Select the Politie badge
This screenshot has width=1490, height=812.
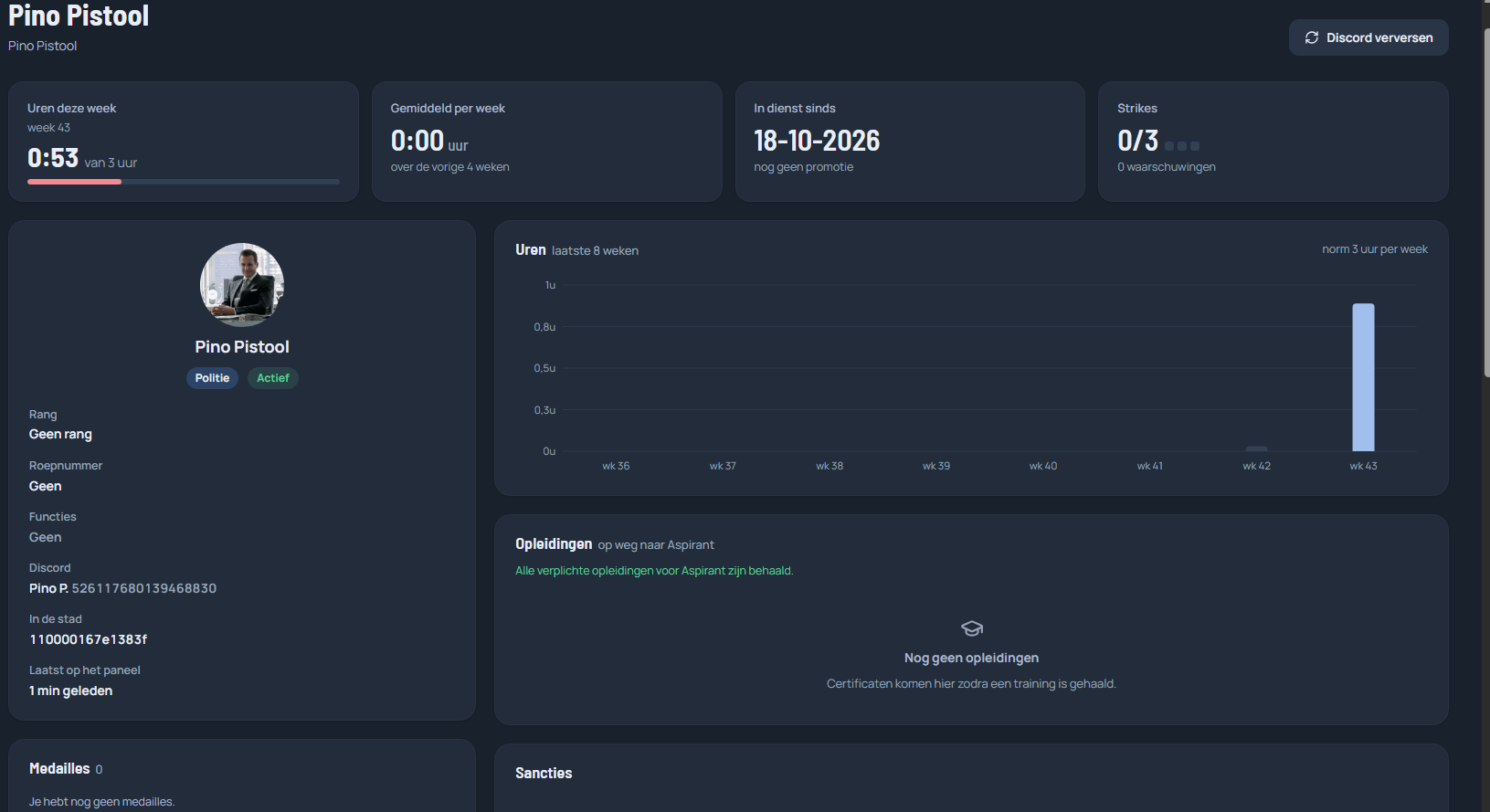click(x=212, y=378)
